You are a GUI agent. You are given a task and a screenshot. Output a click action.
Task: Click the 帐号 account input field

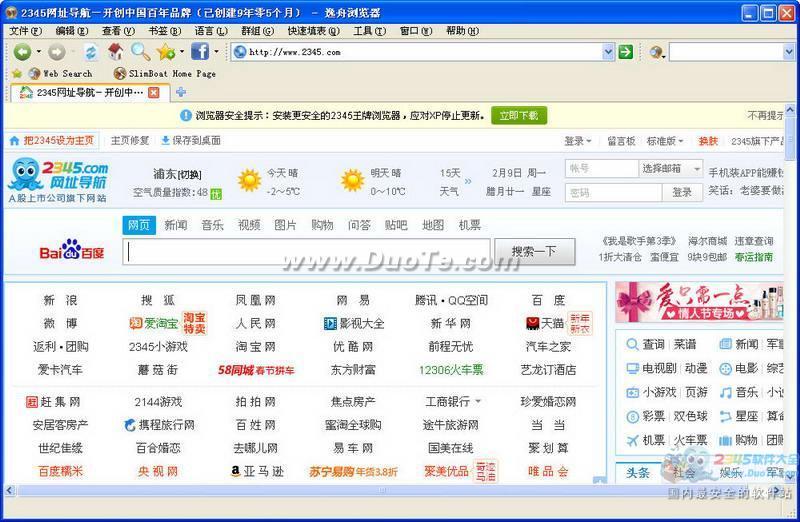(602, 168)
